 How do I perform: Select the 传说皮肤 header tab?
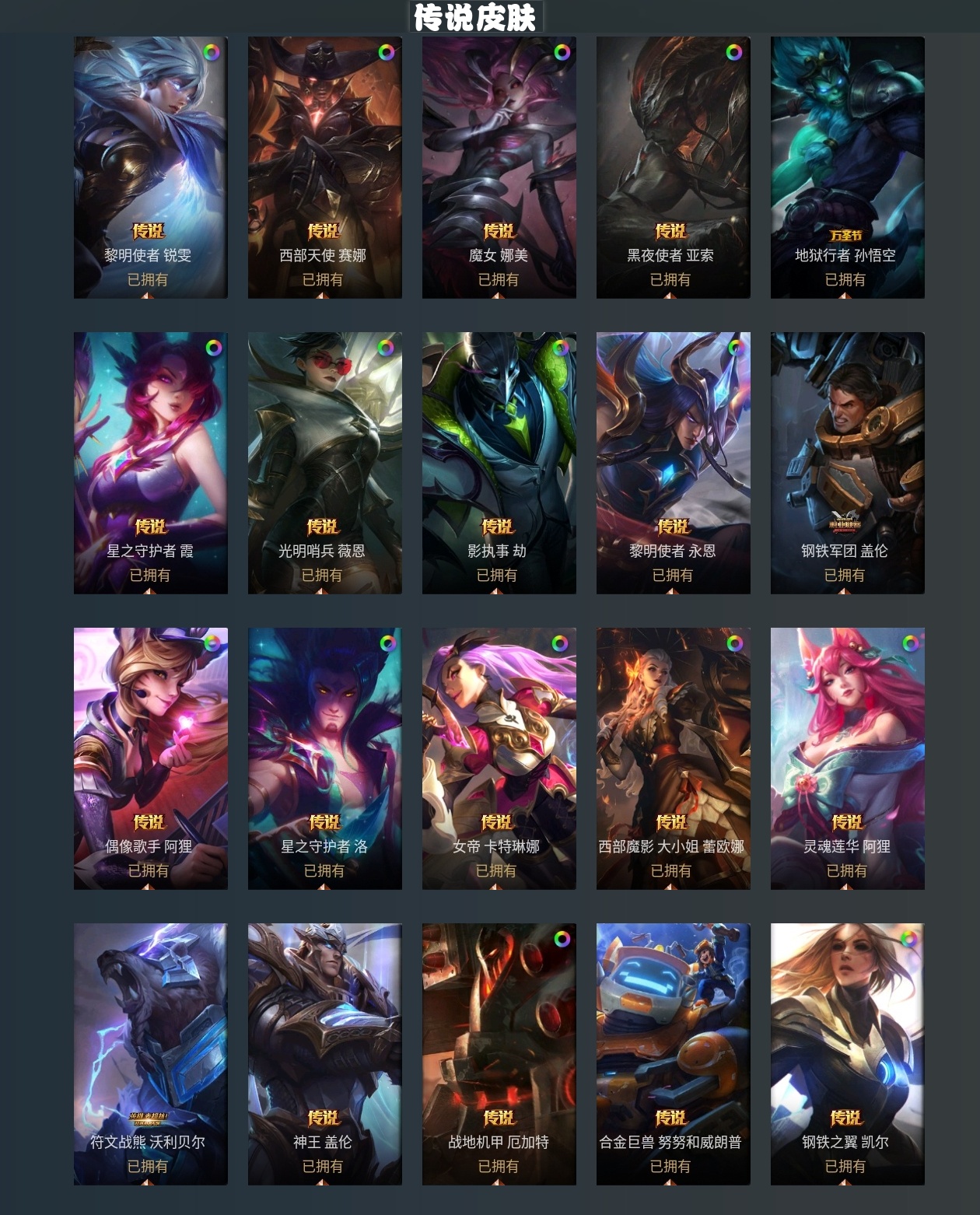pos(474,17)
